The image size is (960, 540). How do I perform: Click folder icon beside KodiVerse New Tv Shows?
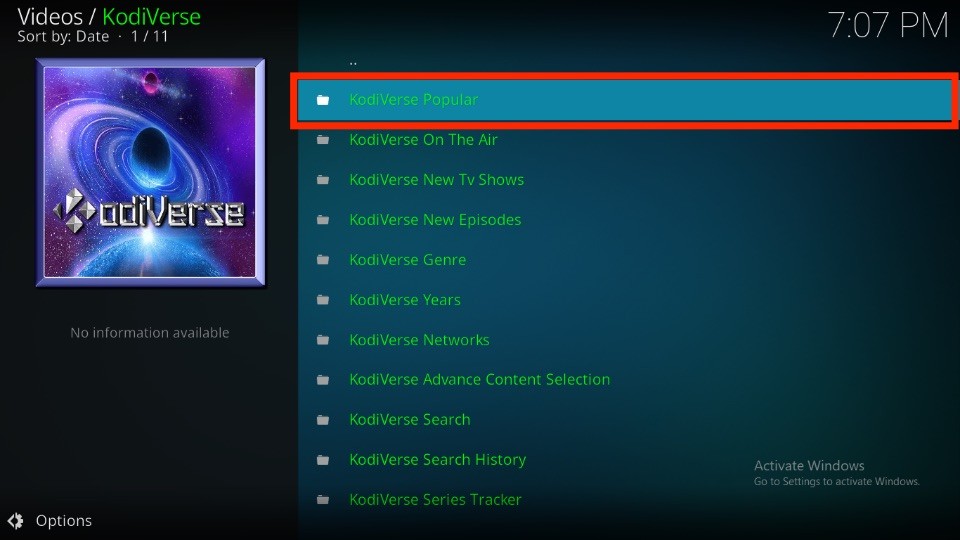click(323, 180)
